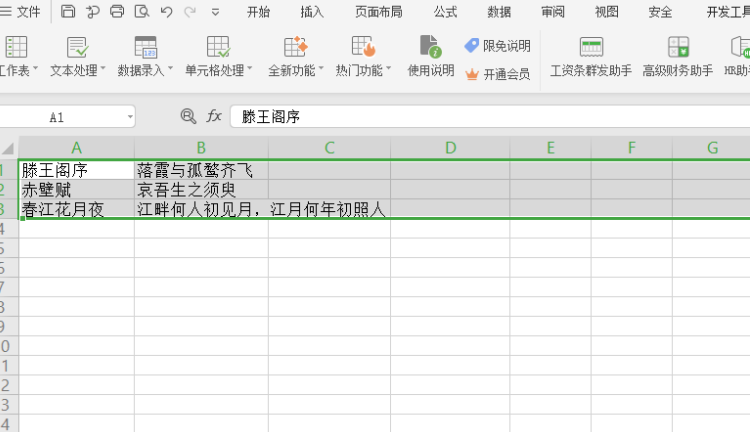Image resolution: width=750 pixels, height=432 pixels.
Task: Select column E header
Action: click(x=551, y=148)
